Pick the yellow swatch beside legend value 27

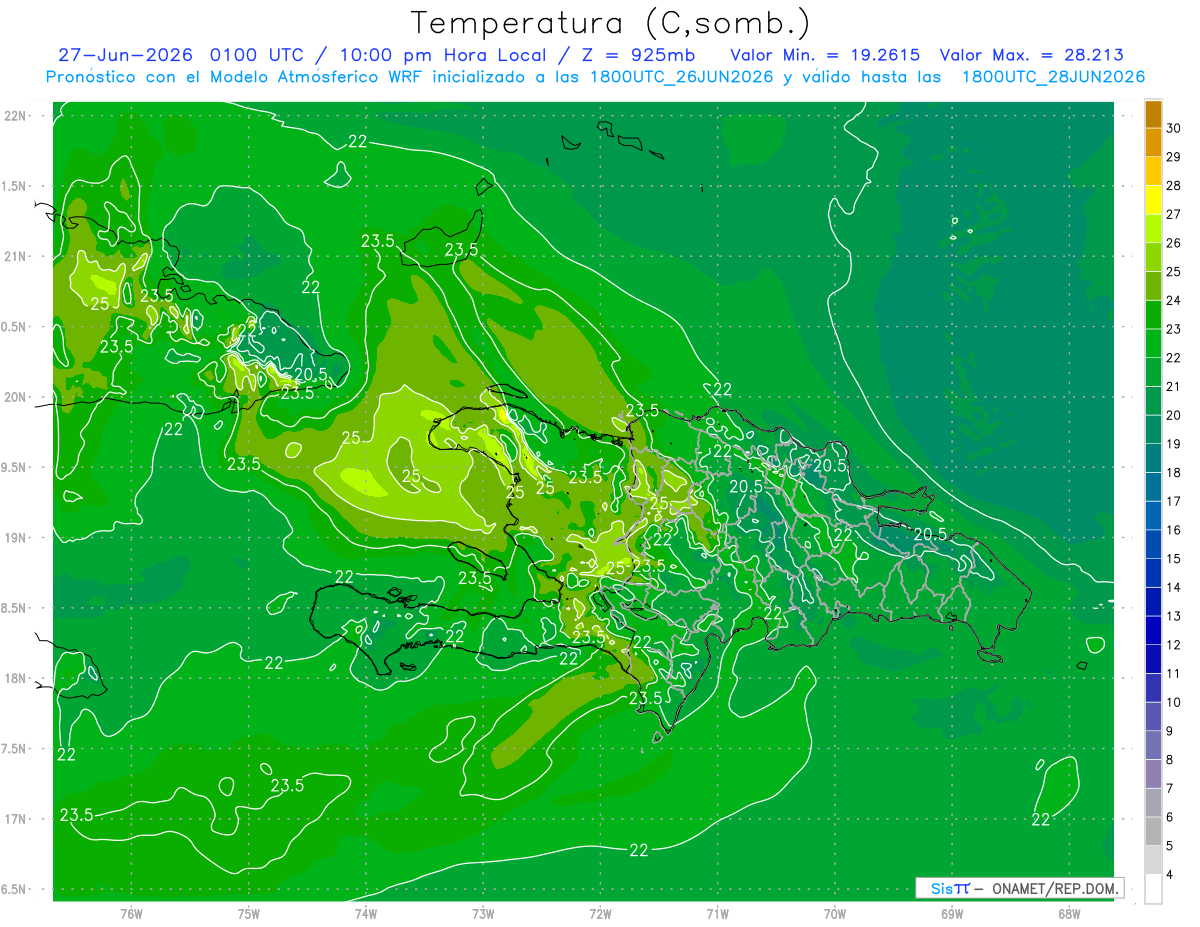point(1153,200)
